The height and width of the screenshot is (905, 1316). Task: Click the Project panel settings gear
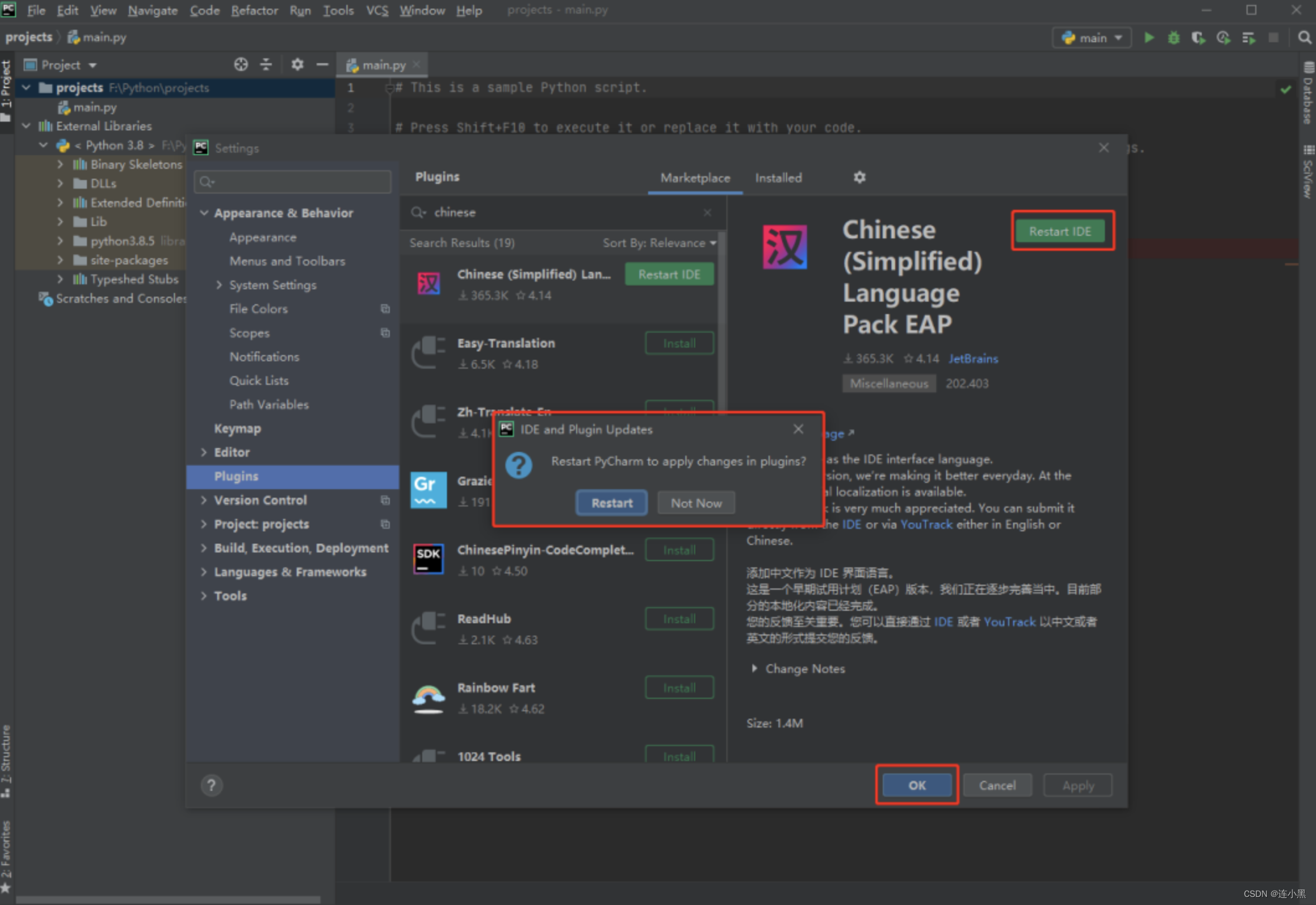[x=297, y=65]
